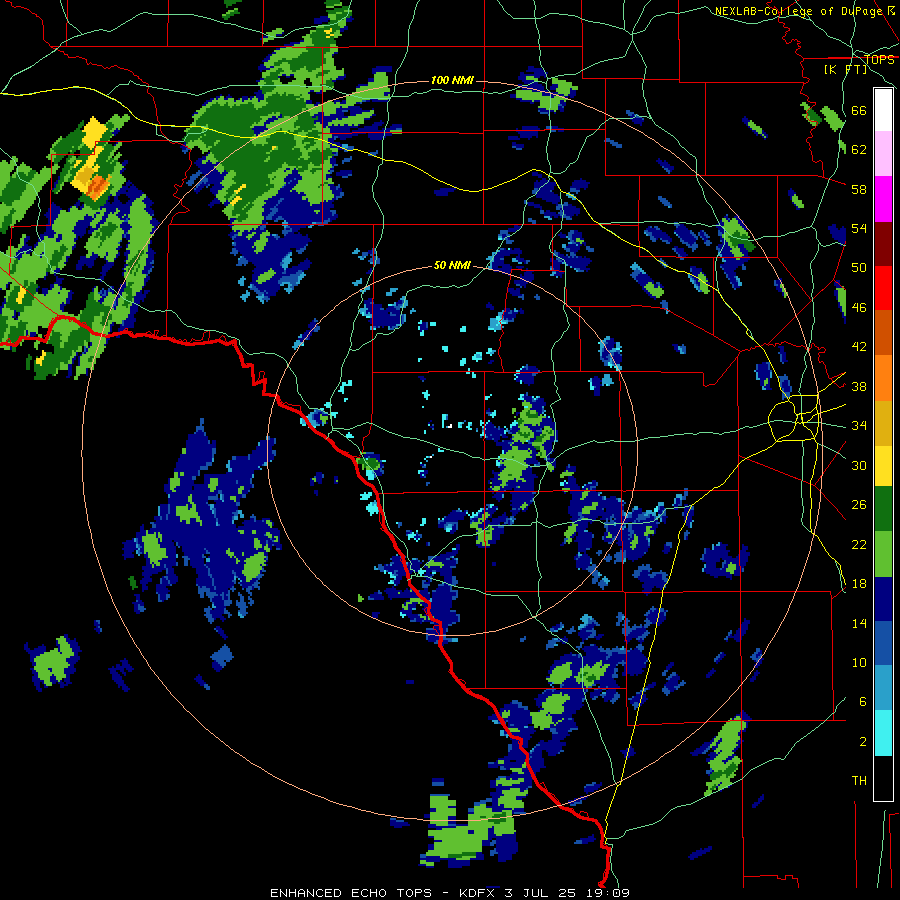Click the "NEXLAB-College of DuPage" credit text
Viewport: 900px width, 900px height.
coord(800,11)
